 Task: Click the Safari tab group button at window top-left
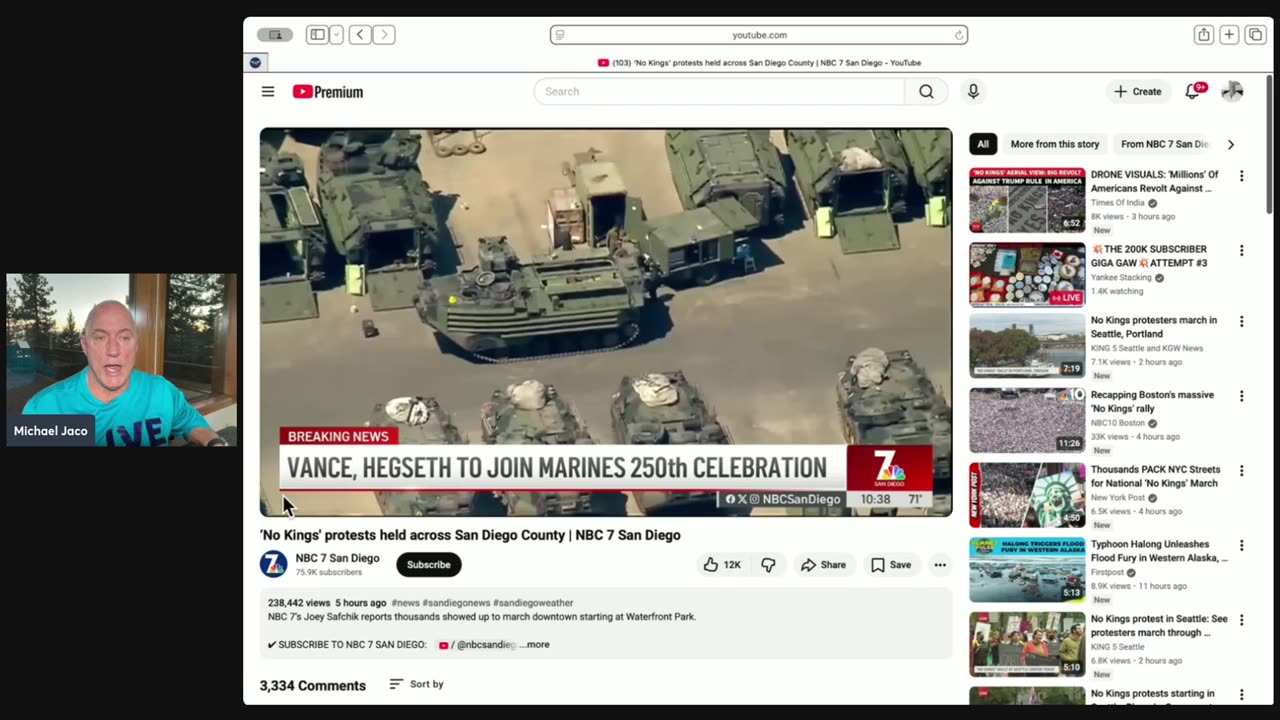275,35
